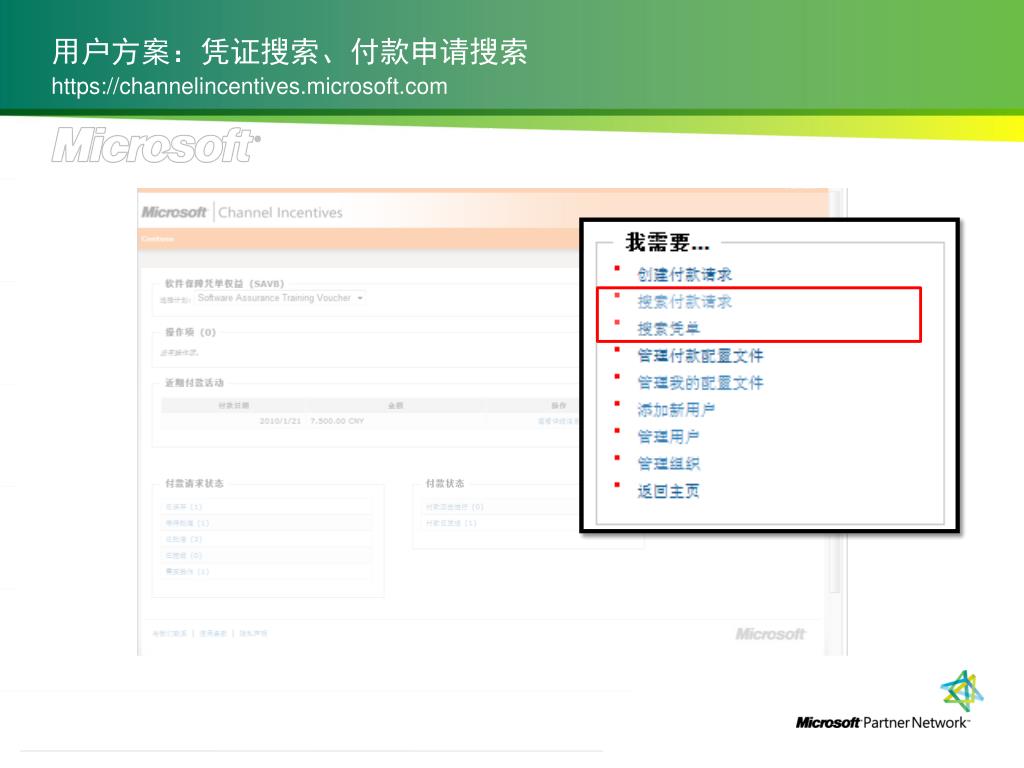Go to 管理我的配置文件
The image size is (1024, 768).
(x=700, y=383)
